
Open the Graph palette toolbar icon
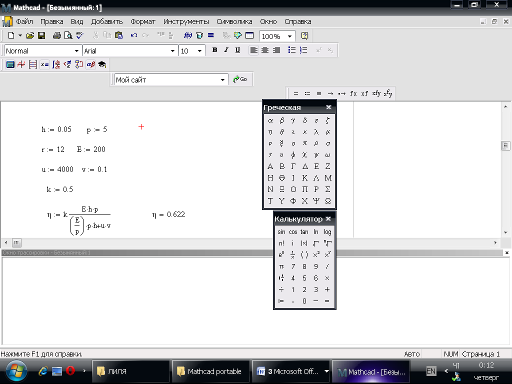[x=21, y=64]
